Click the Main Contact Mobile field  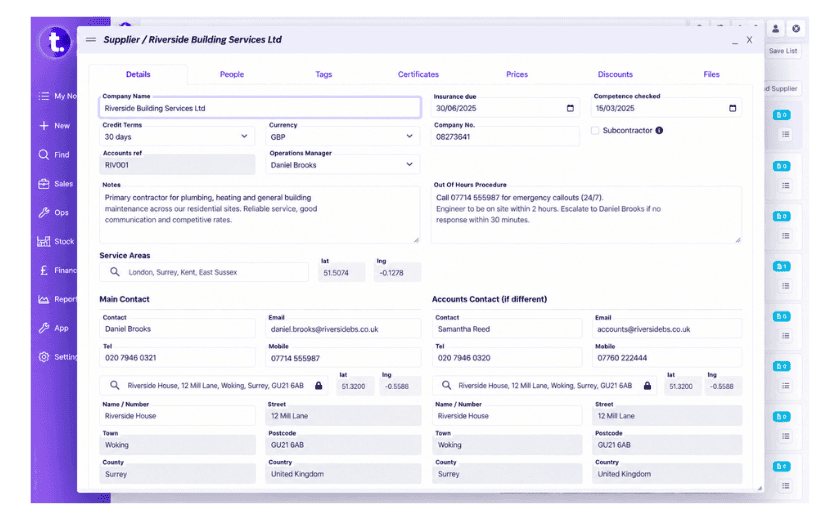(343, 358)
